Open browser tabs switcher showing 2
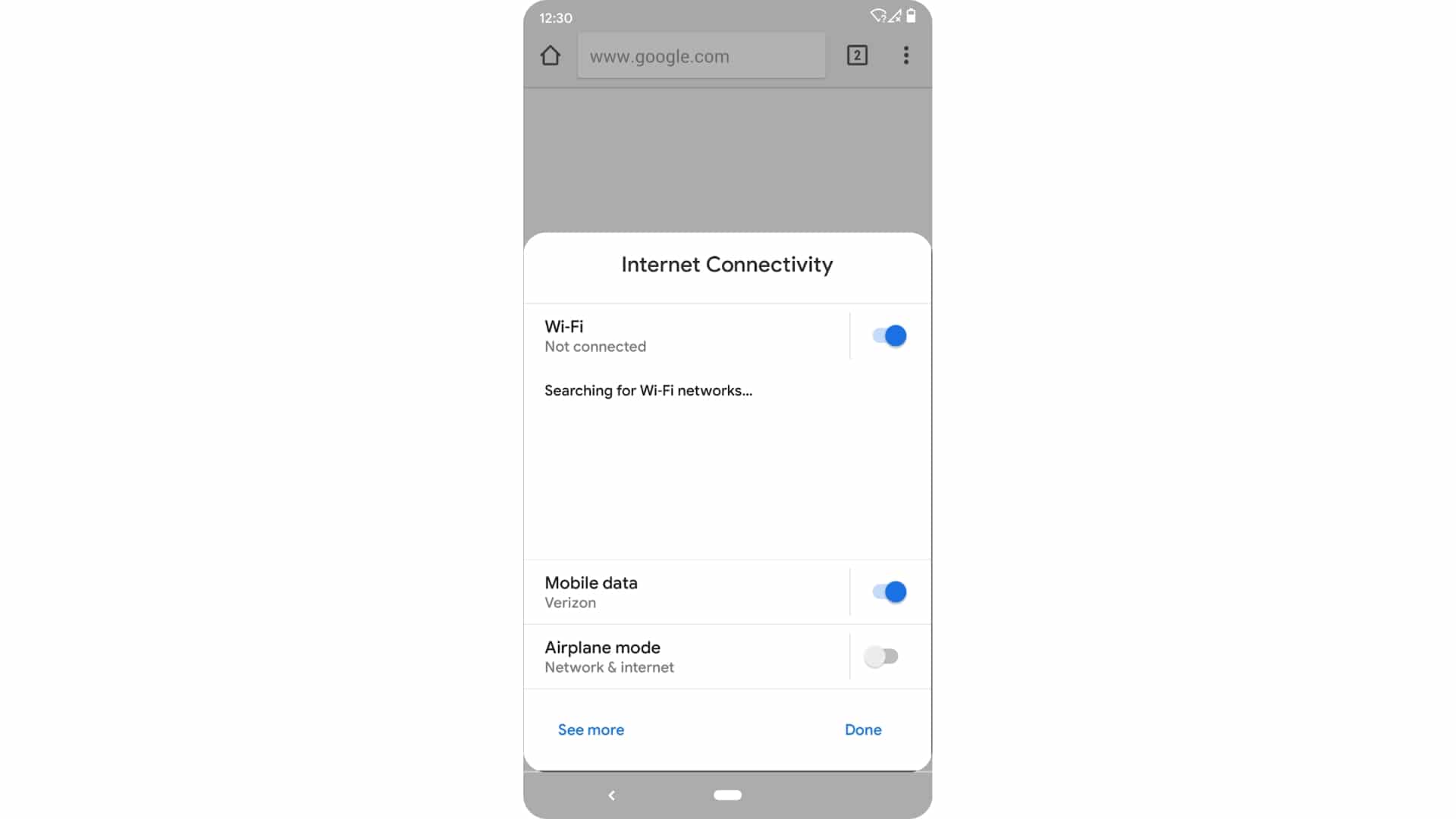1456x819 pixels. click(x=857, y=55)
